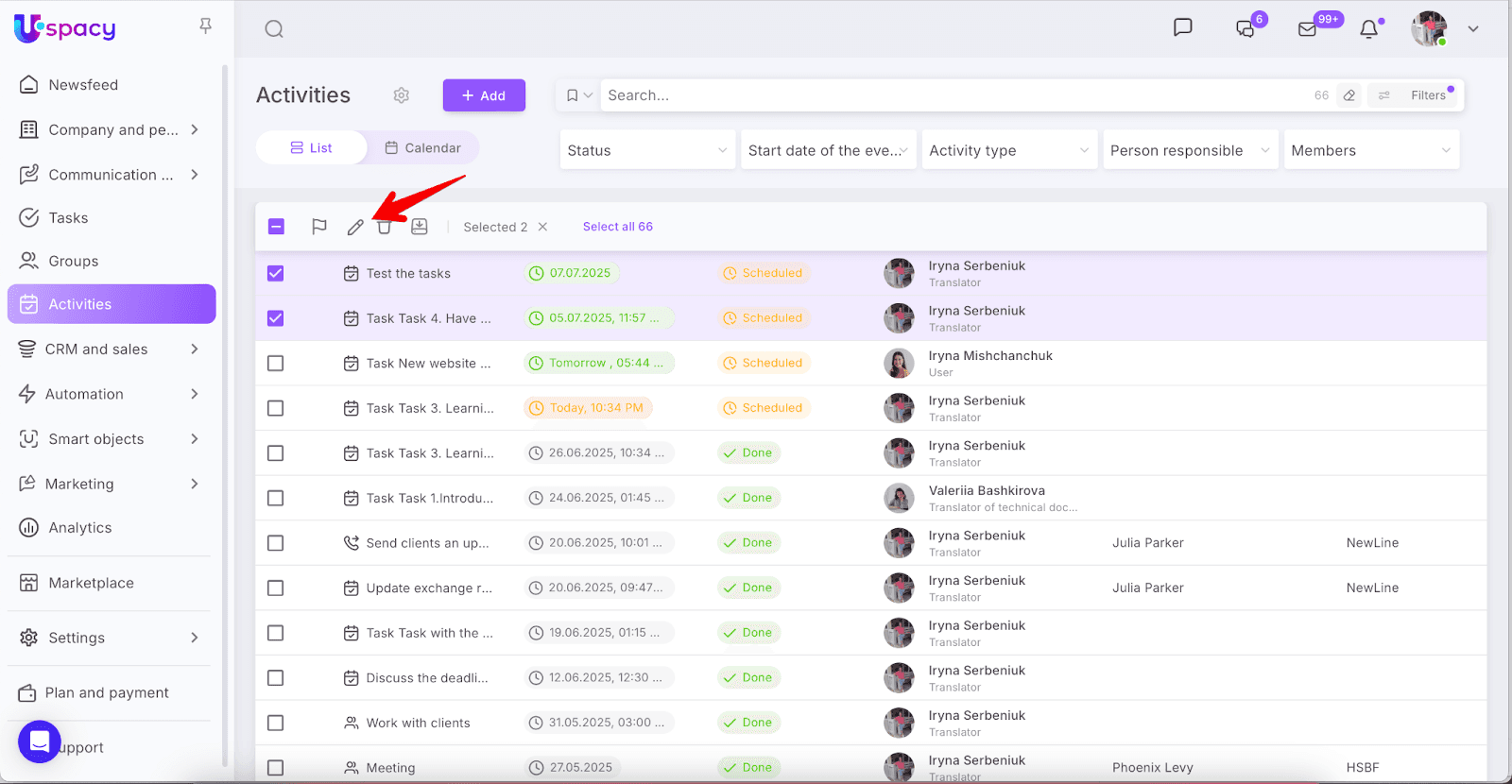Image resolution: width=1512 pixels, height=784 pixels.
Task: Click the trash delete icon in bulk toolbar
Action: (x=384, y=227)
